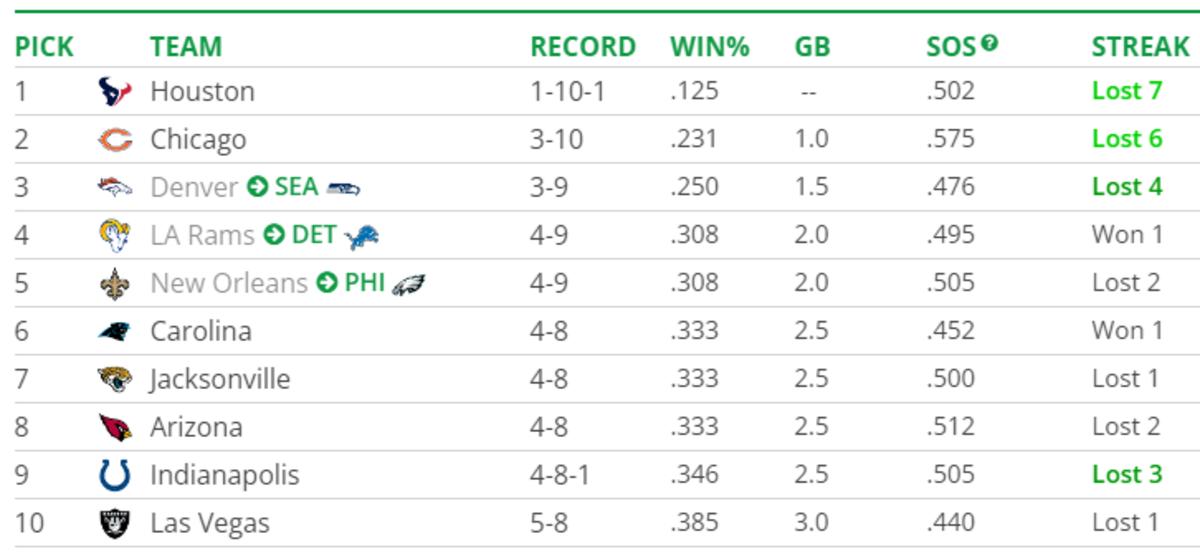1200x554 pixels.
Task: Click the Carolina Panthers logo
Action: click(115, 332)
